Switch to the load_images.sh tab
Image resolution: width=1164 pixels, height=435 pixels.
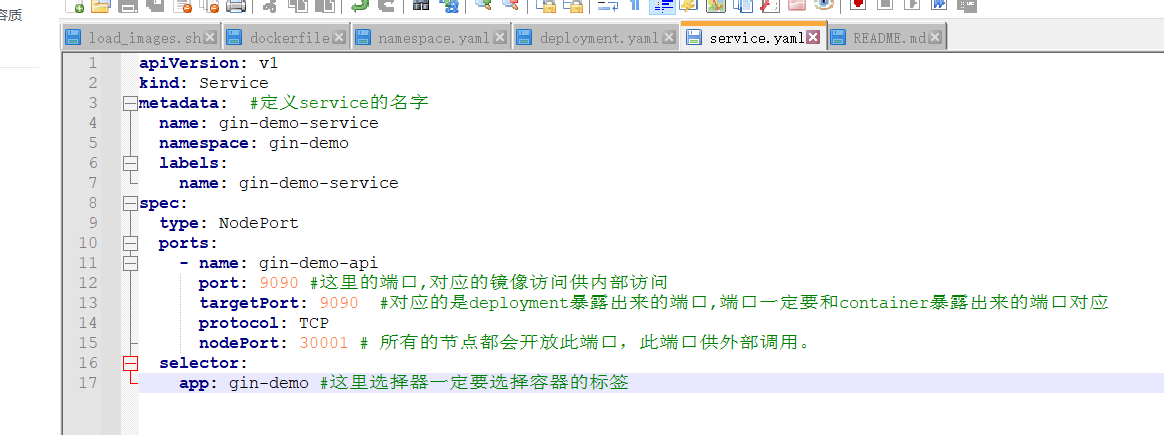141,38
